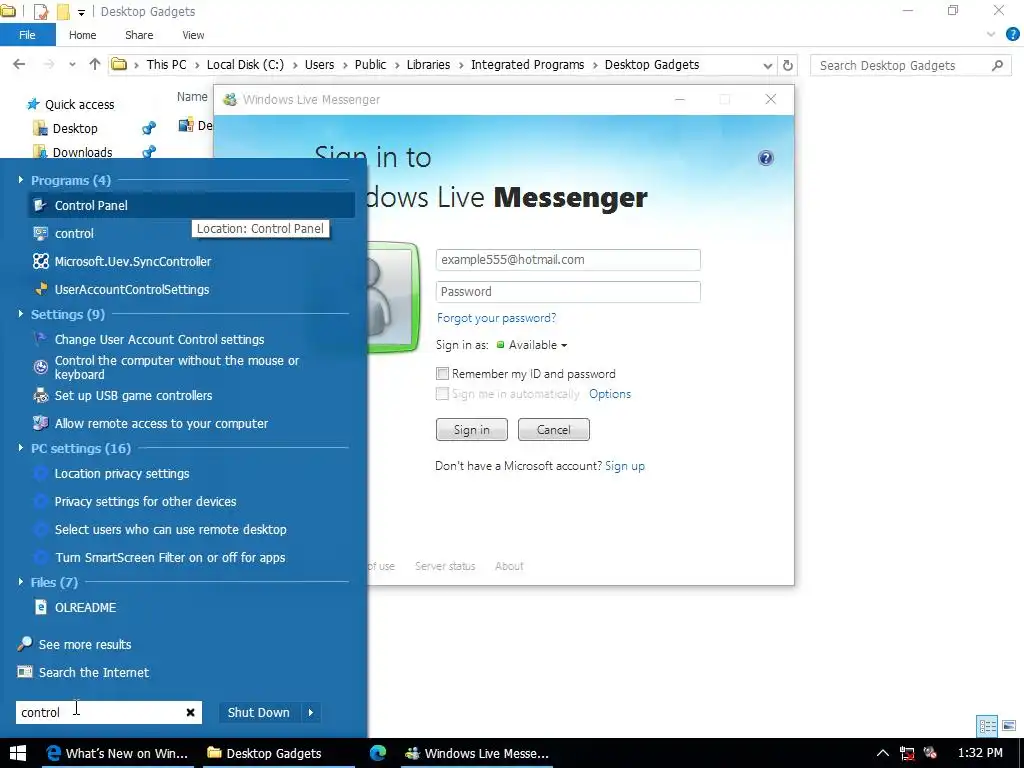The height and width of the screenshot is (768, 1024).
Task: Clear the start menu search box
Action: tap(190, 712)
